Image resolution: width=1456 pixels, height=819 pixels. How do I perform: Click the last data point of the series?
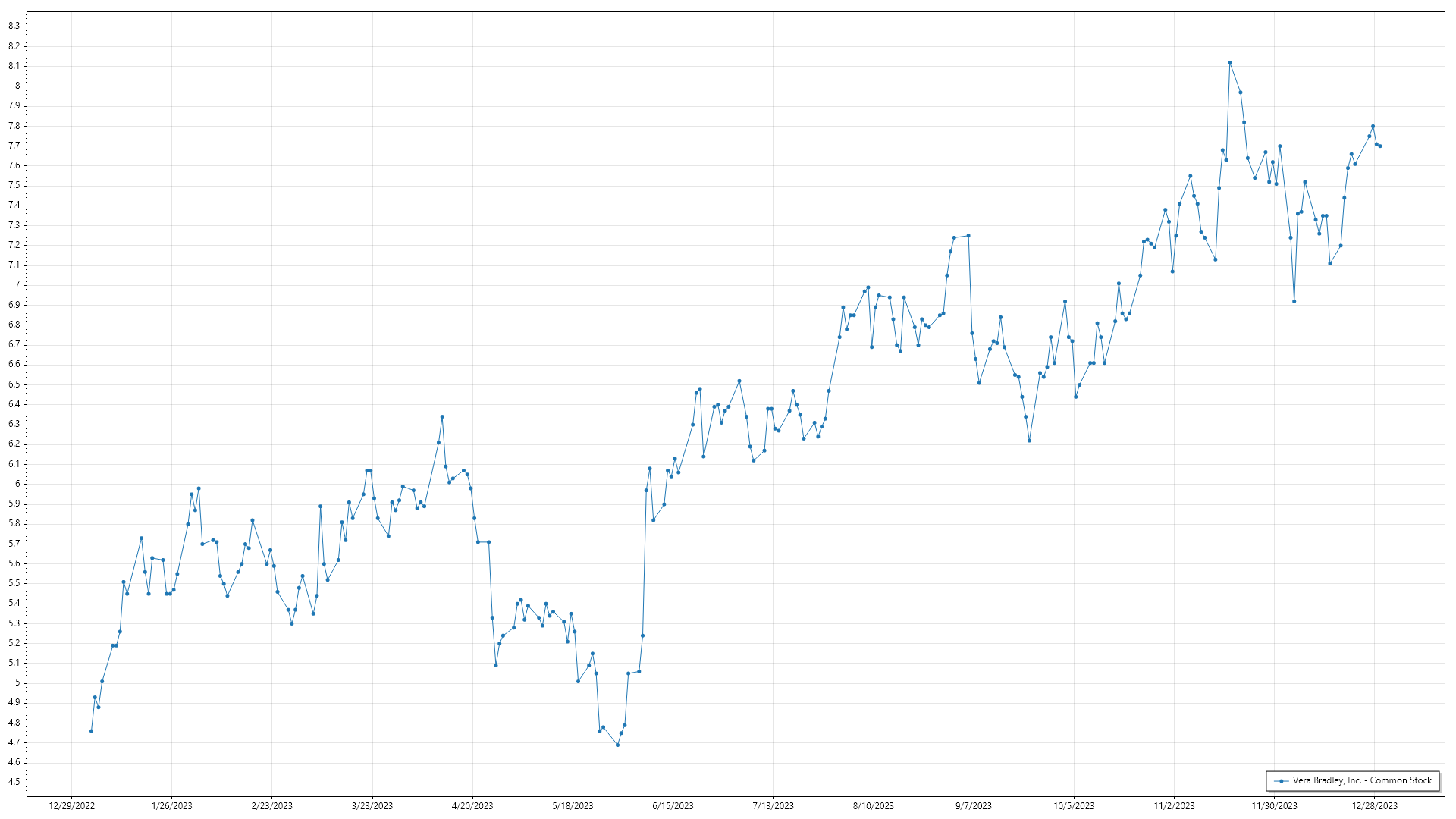(1380, 146)
